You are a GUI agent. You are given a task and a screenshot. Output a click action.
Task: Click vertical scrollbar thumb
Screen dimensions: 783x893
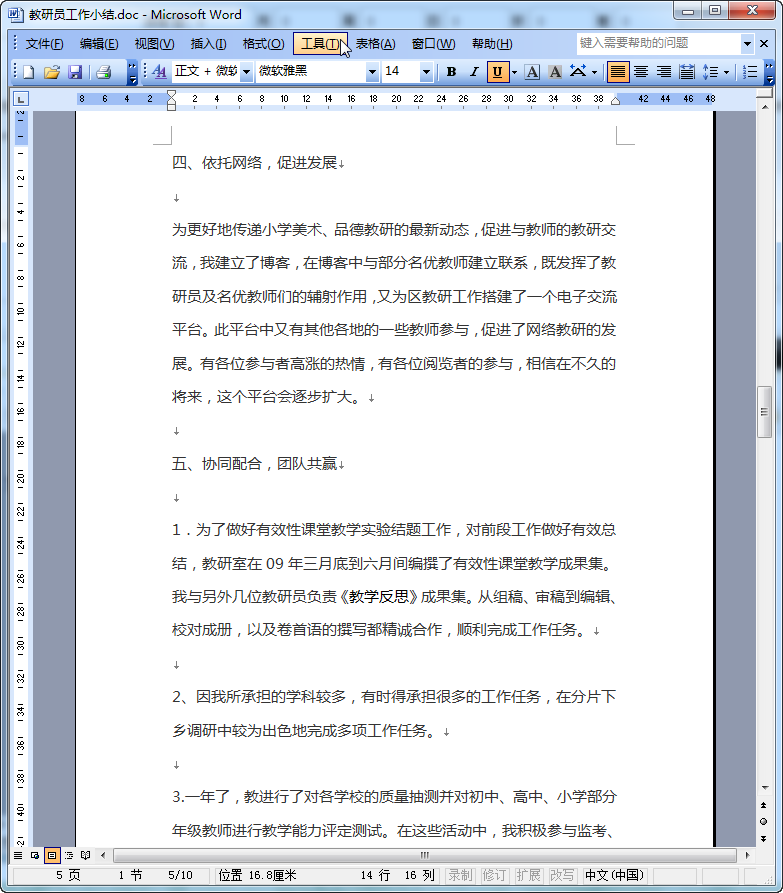[x=764, y=411]
